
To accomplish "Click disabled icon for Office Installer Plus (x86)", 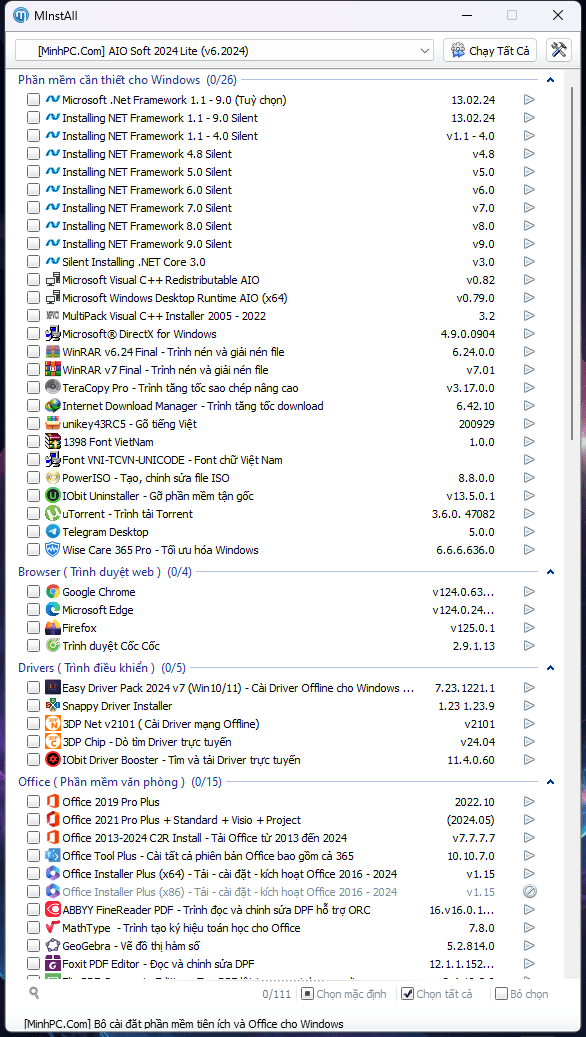I will tap(529, 892).
